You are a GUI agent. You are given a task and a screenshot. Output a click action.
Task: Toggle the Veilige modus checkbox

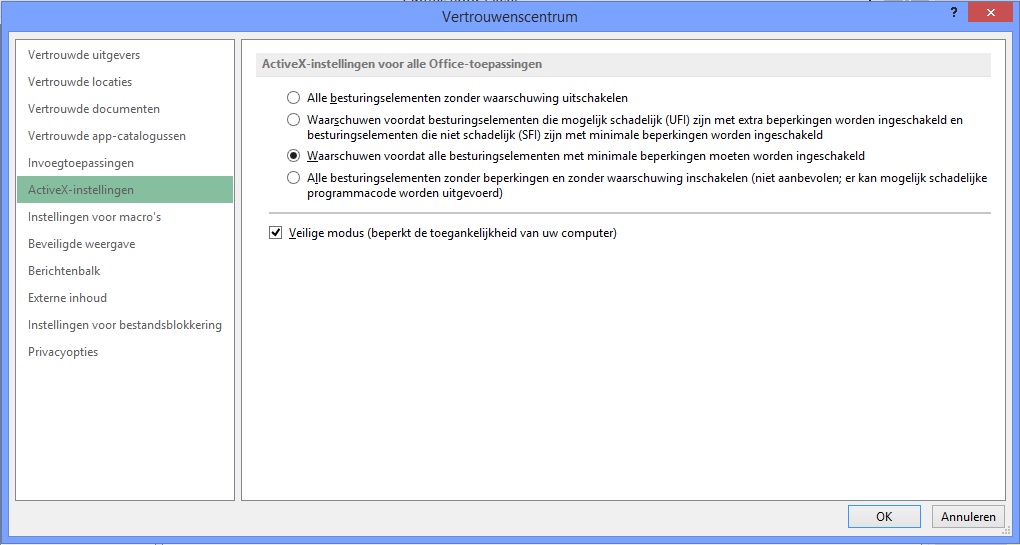click(x=276, y=234)
